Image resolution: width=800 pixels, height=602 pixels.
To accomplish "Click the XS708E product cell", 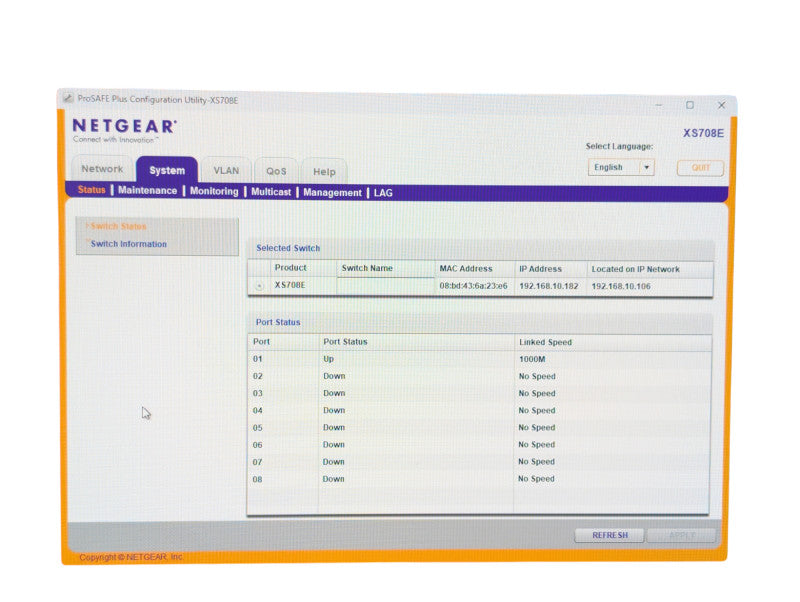I will tap(290, 285).
